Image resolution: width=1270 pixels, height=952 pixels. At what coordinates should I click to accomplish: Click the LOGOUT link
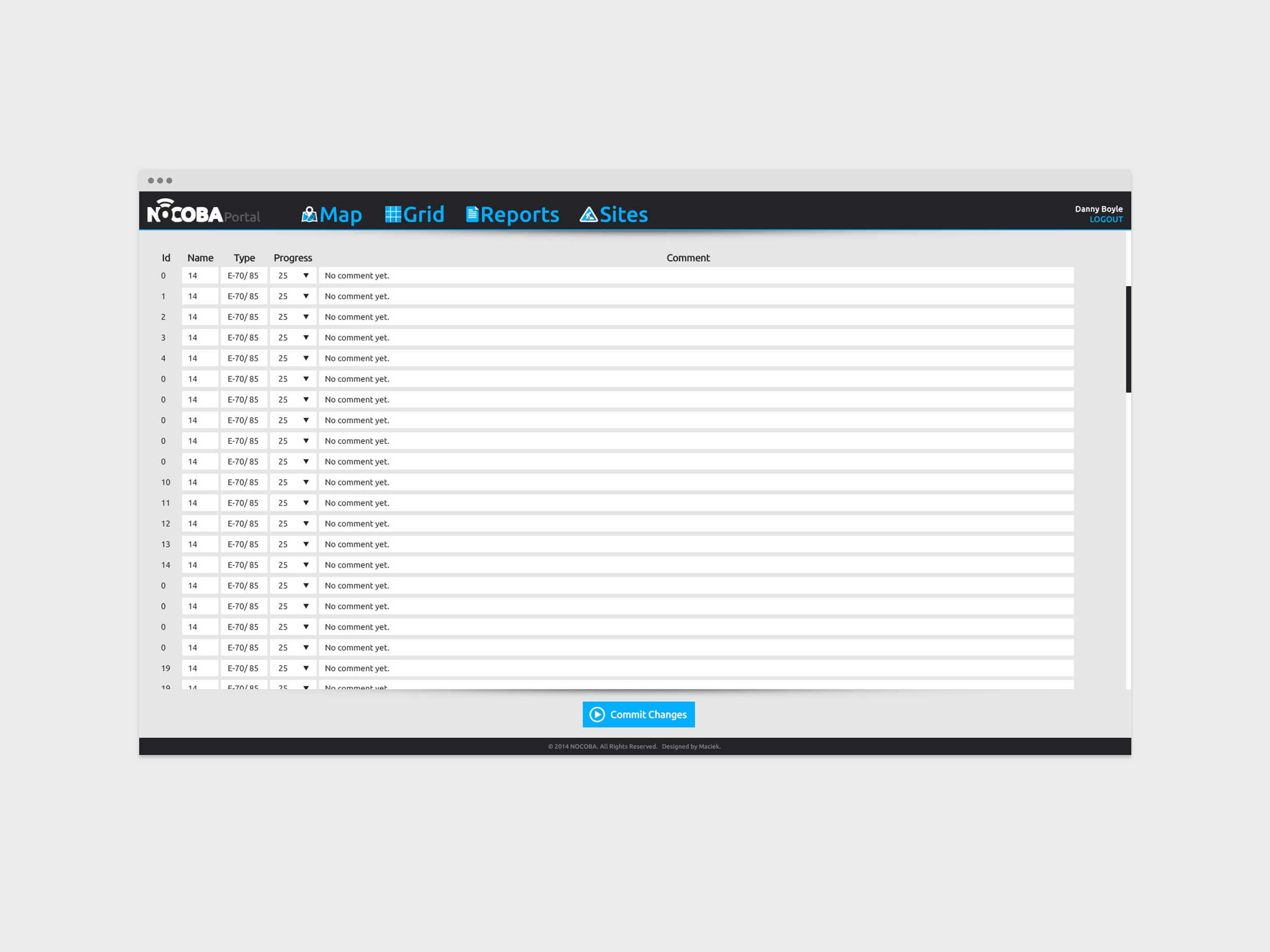pos(1106,219)
